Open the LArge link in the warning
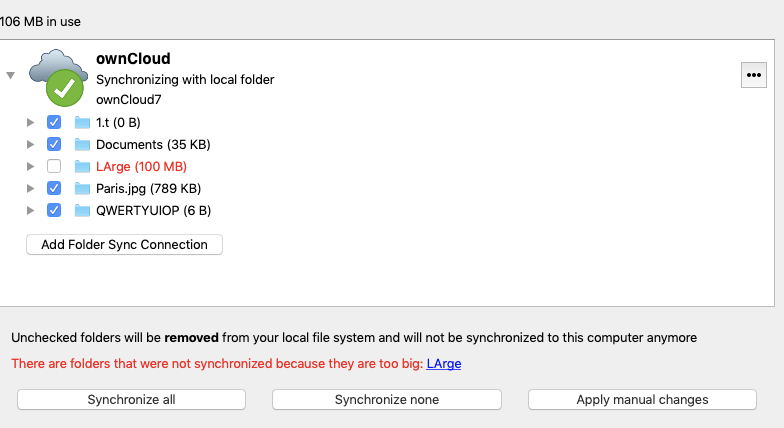Screen dimensions: 784x428 [x=444, y=364]
